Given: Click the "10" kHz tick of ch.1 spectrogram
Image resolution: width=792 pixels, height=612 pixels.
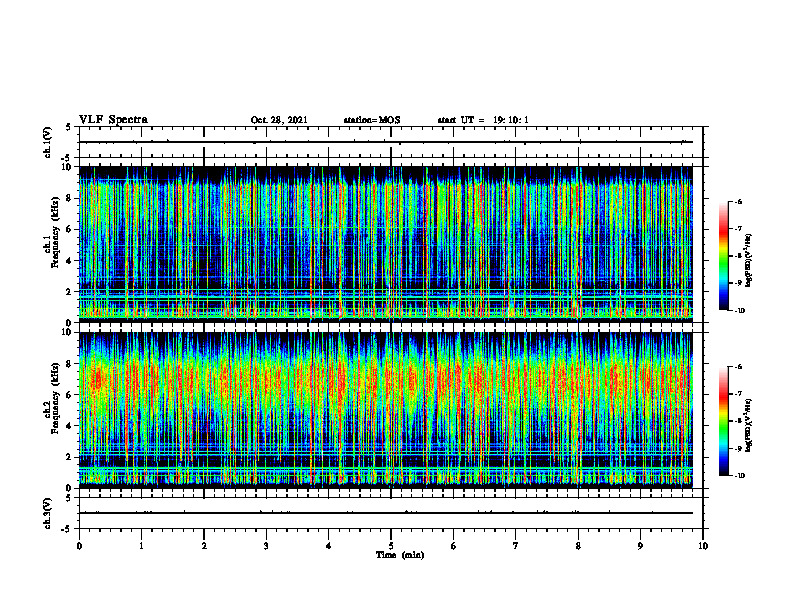Looking at the screenshot, I should (67, 167).
